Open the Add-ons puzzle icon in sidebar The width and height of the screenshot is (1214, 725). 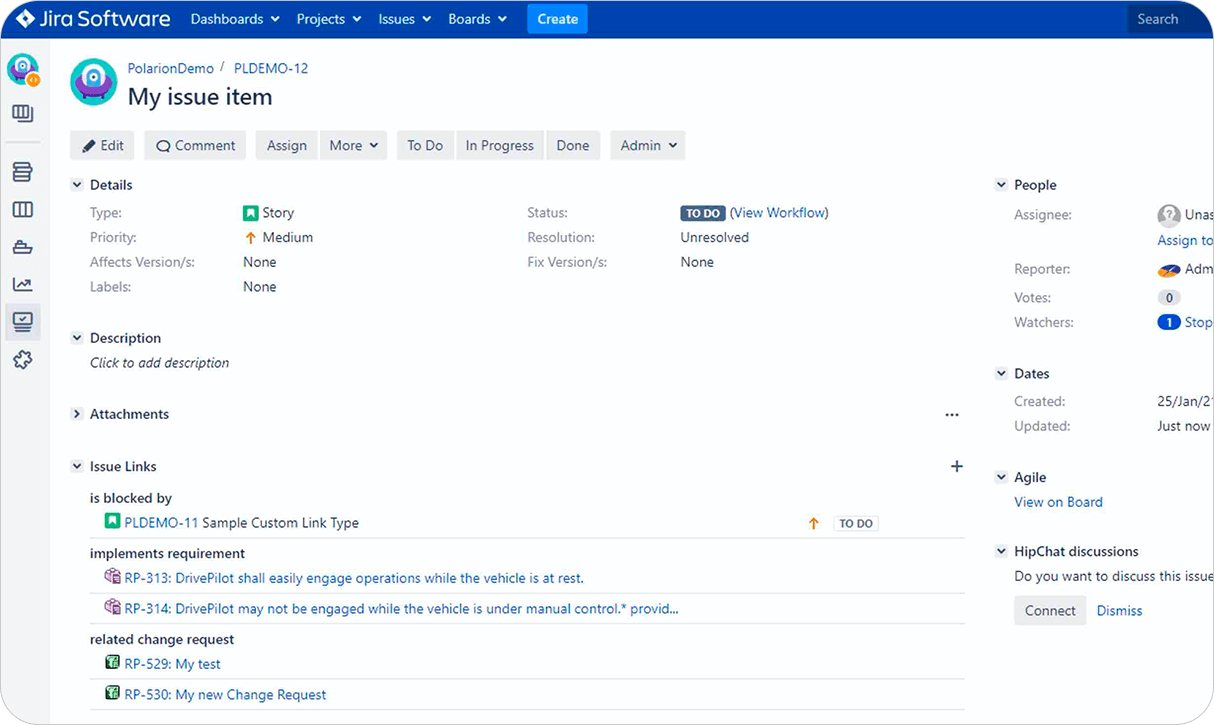pyautogui.click(x=23, y=360)
